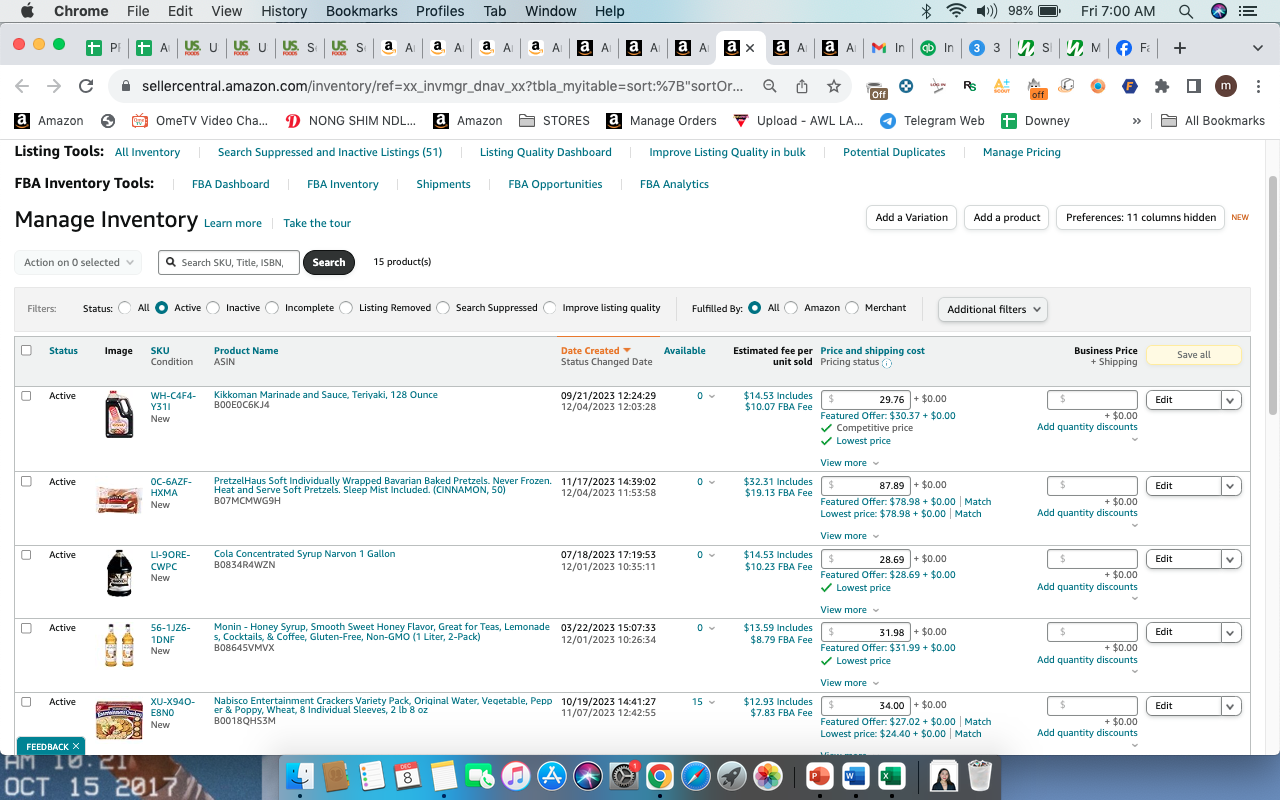1280x800 pixels.
Task: Check the Kikkoman Marinade row checkbox
Action: 26,396
